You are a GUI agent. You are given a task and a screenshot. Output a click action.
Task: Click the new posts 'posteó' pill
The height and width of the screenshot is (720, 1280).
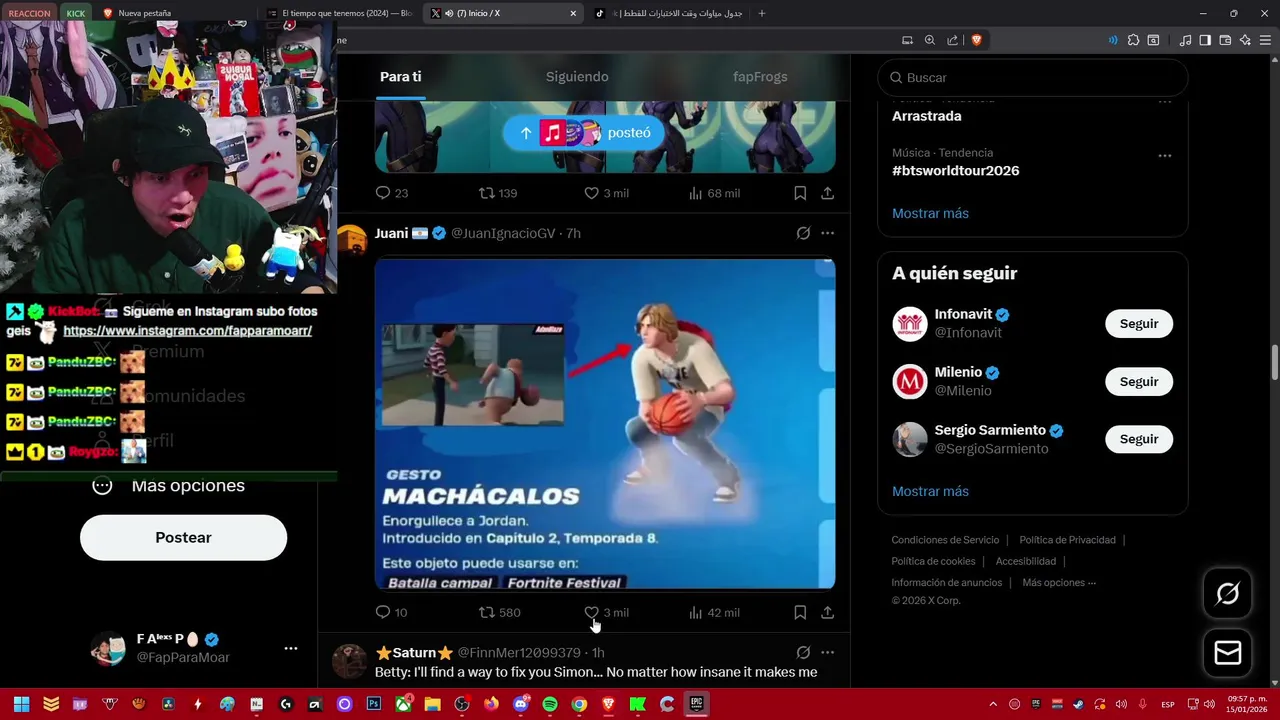(x=583, y=133)
